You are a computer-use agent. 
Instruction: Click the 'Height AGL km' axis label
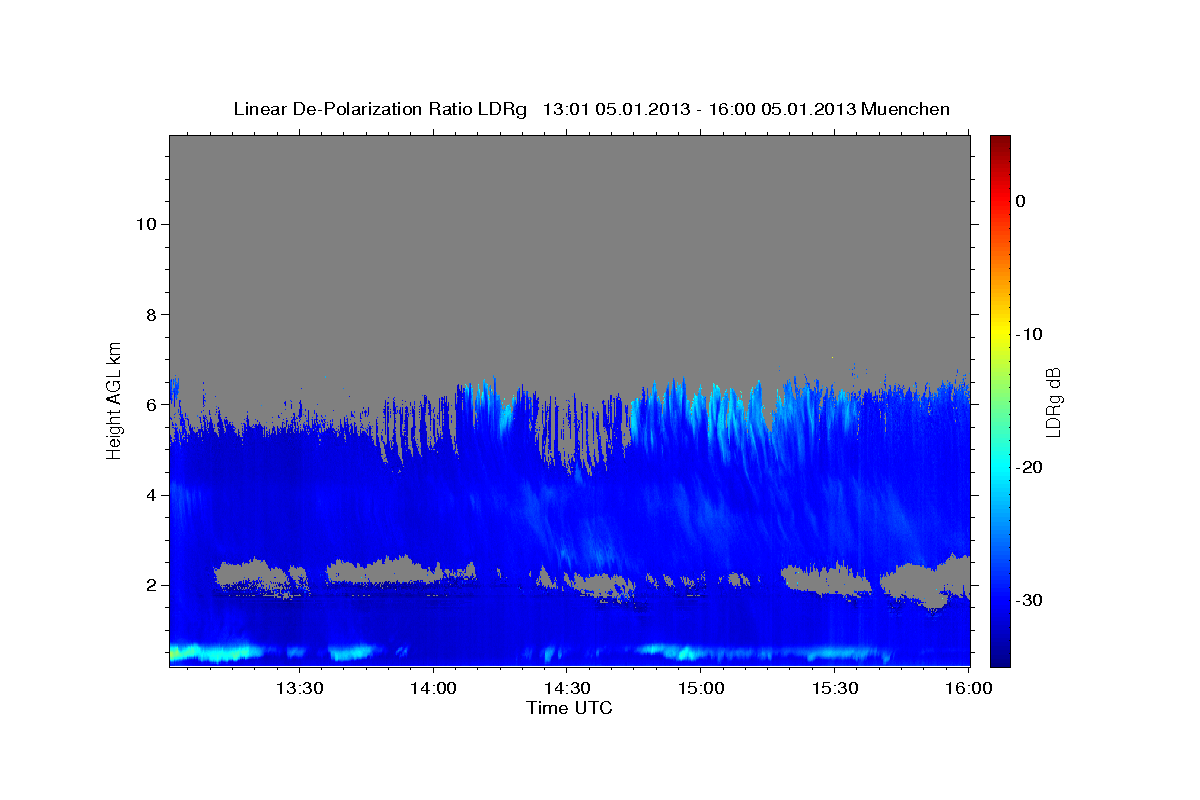(x=114, y=400)
